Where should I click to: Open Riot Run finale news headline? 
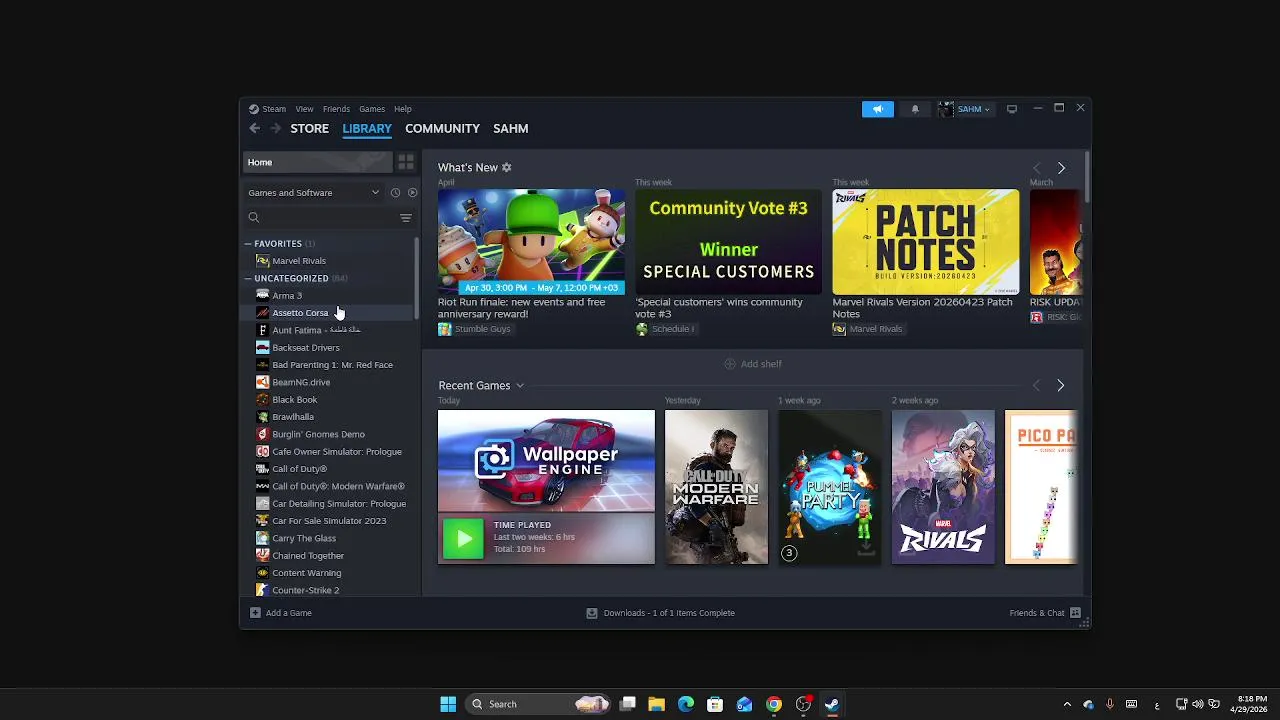tap(521, 308)
